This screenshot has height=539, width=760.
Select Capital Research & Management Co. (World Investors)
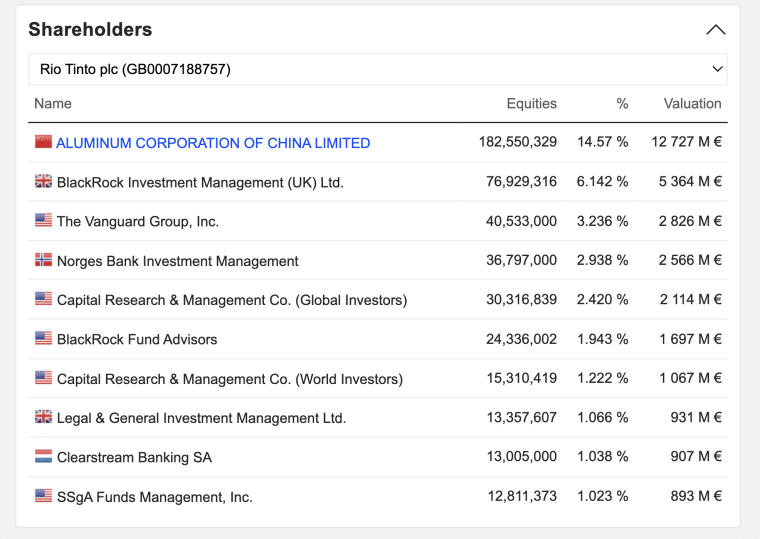pyautogui.click(x=230, y=379)
